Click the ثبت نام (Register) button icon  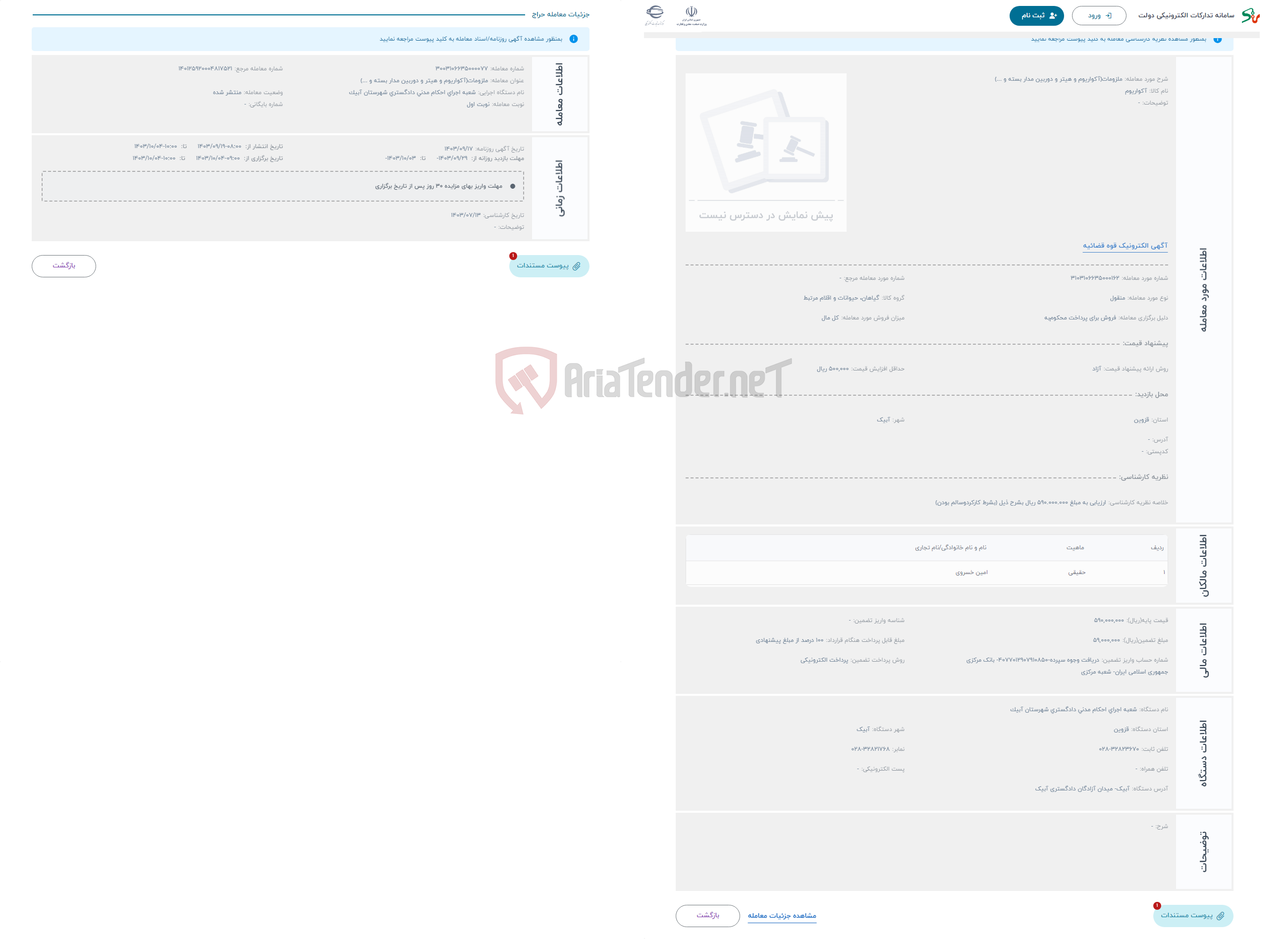[x=1034, y=14]
